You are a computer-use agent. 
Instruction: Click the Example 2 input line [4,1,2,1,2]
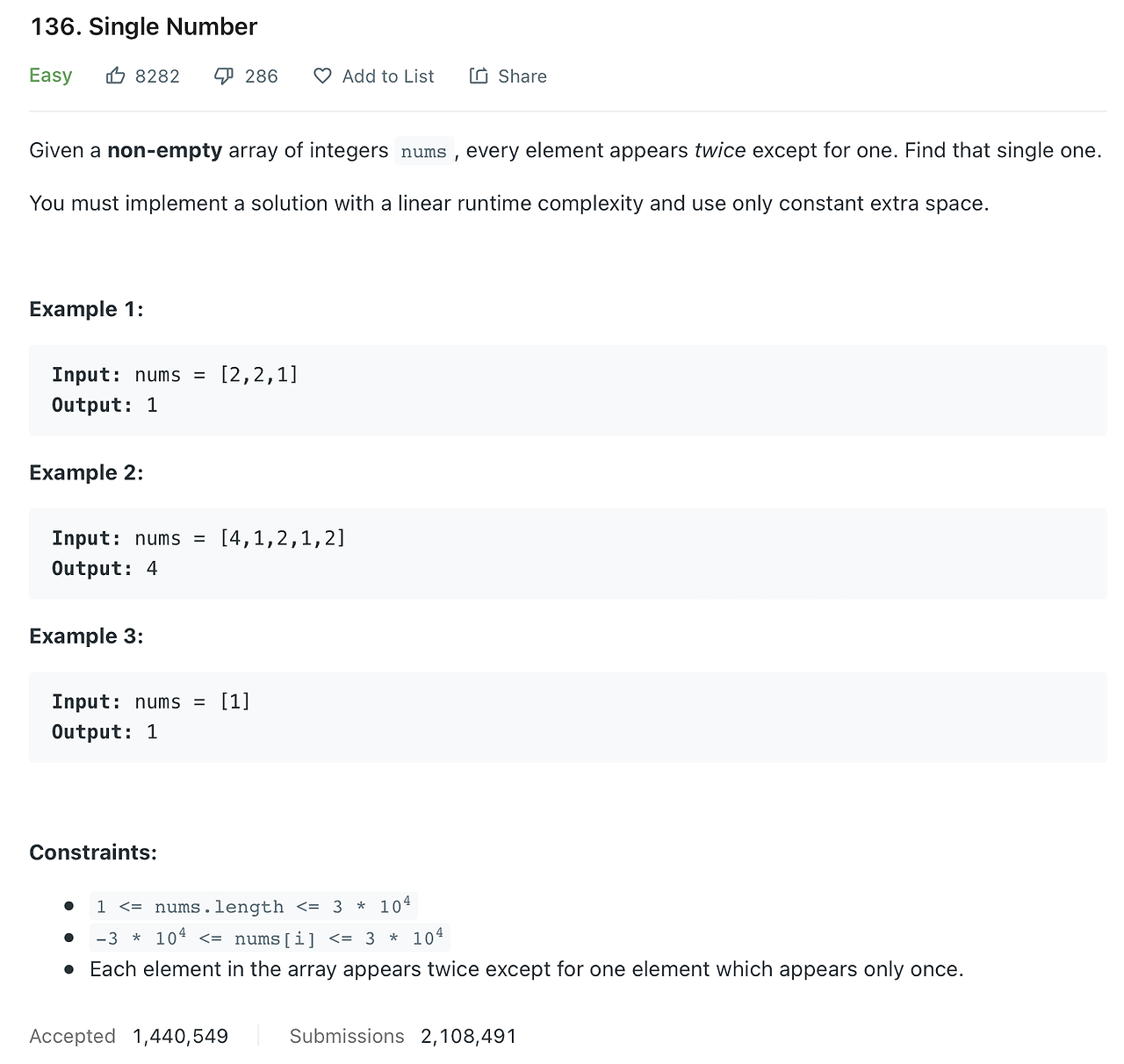point(198,538)
